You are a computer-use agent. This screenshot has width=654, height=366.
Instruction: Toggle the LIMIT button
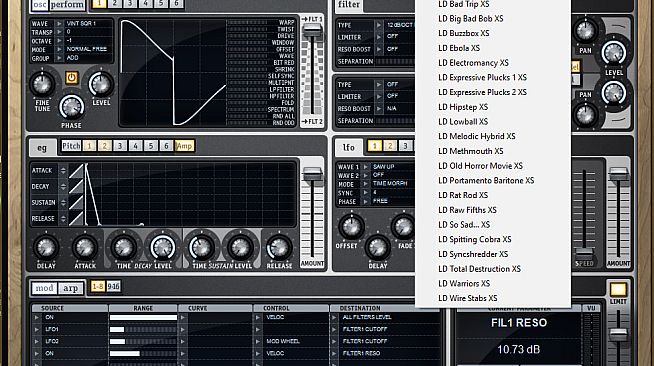click(618, 289)
